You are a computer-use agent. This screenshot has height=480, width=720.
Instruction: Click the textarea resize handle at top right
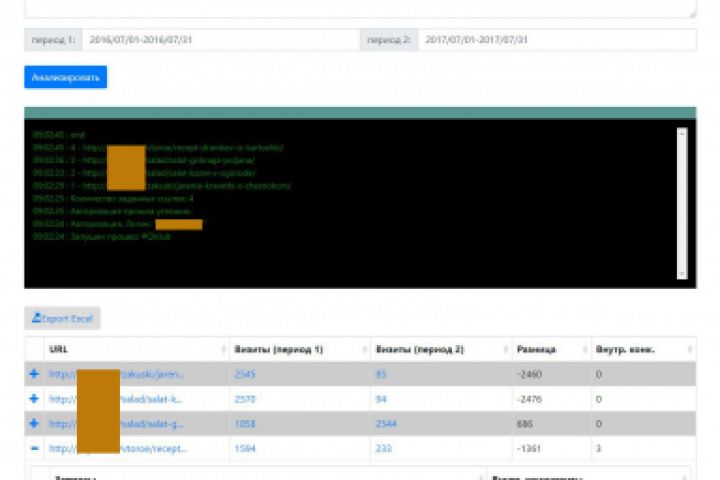point(692,14)
